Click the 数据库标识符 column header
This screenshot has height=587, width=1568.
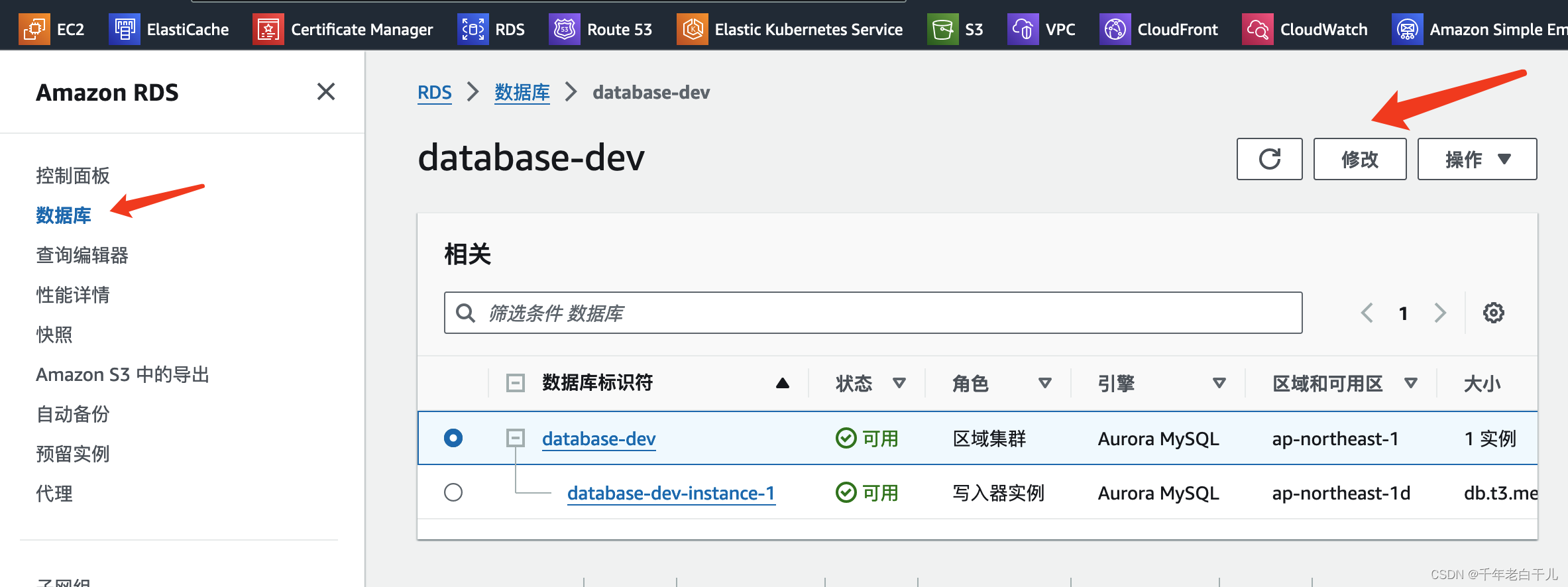coord(598,383)
